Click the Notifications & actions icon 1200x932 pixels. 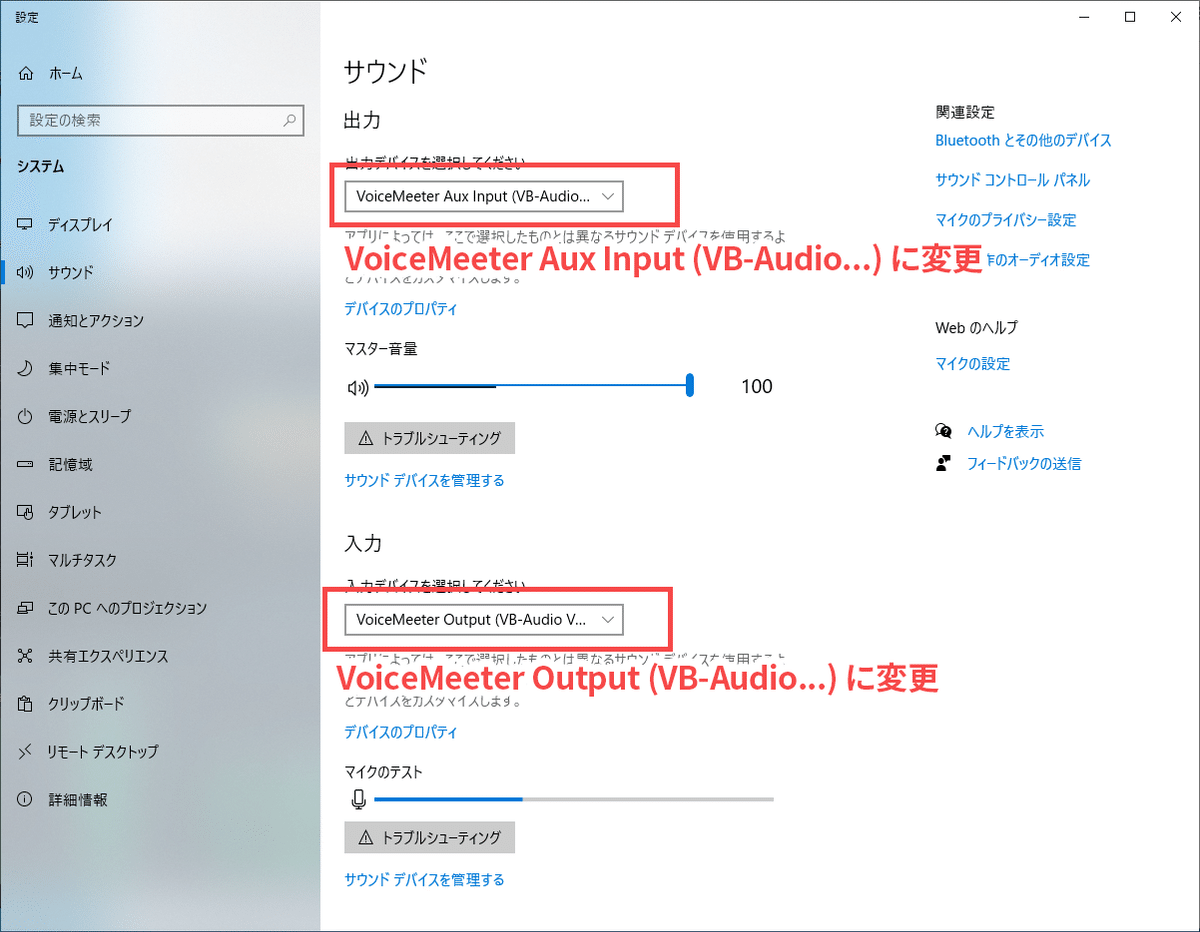pos(27,320)
